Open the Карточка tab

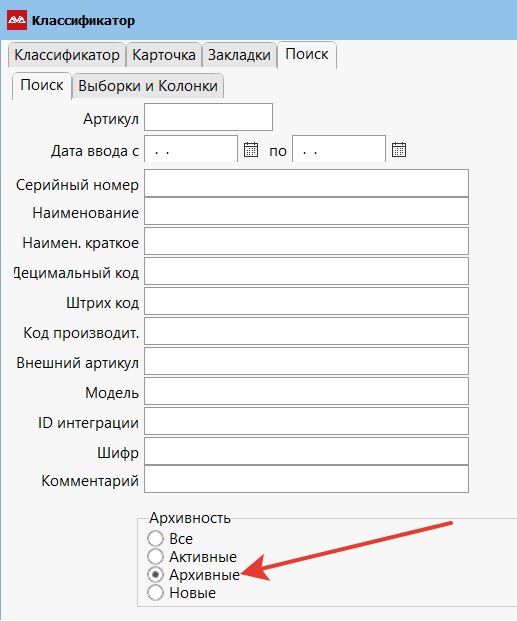(164, 55)
